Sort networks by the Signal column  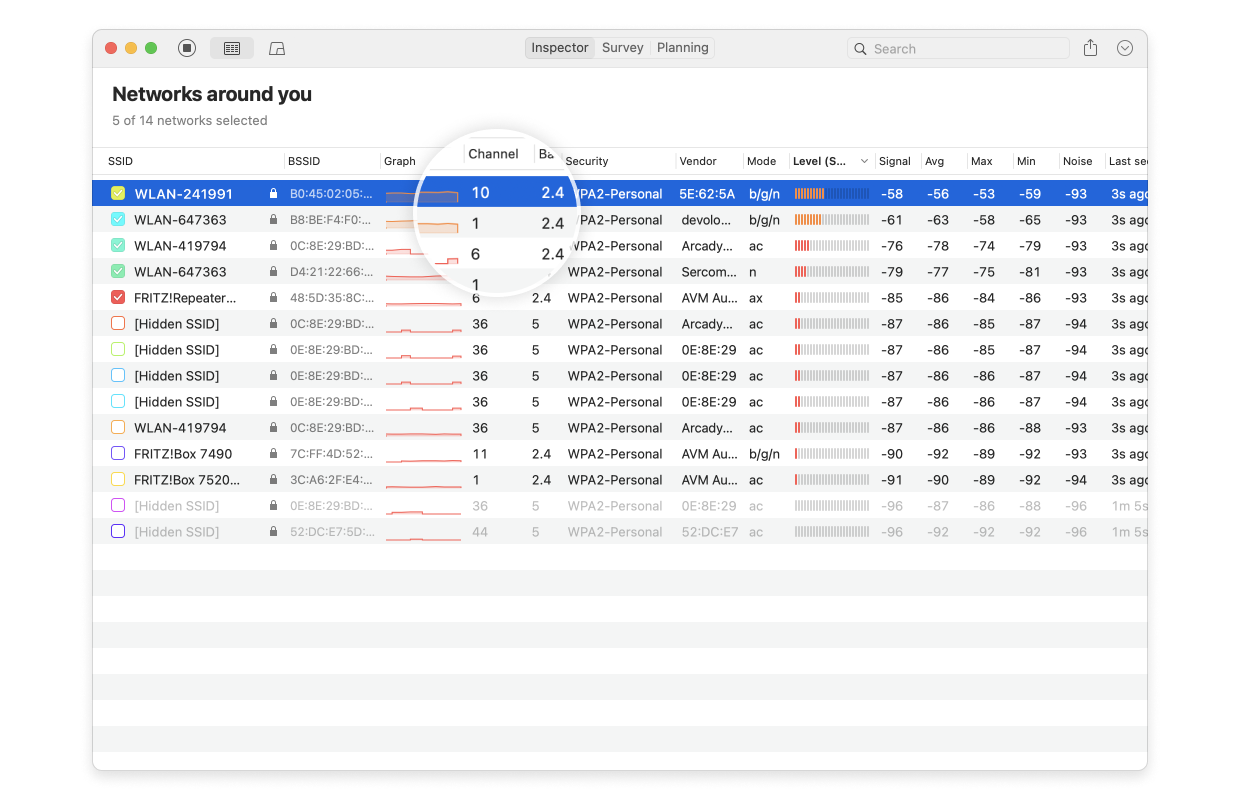tap(894, 161)
